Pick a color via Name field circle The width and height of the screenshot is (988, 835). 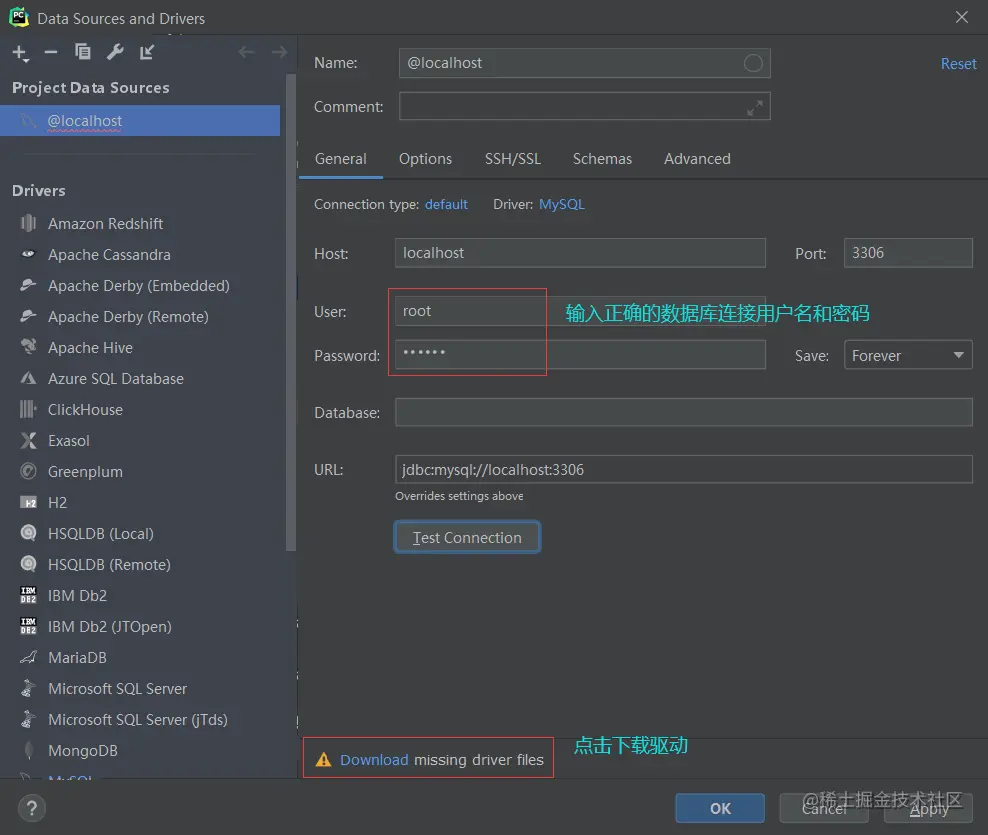(x=753, y=63)
